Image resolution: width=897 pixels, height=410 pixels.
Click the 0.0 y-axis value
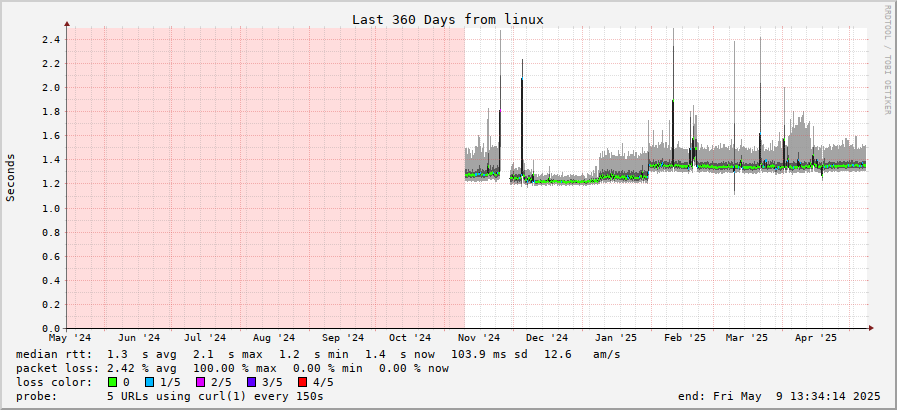(x=51, y=329)
